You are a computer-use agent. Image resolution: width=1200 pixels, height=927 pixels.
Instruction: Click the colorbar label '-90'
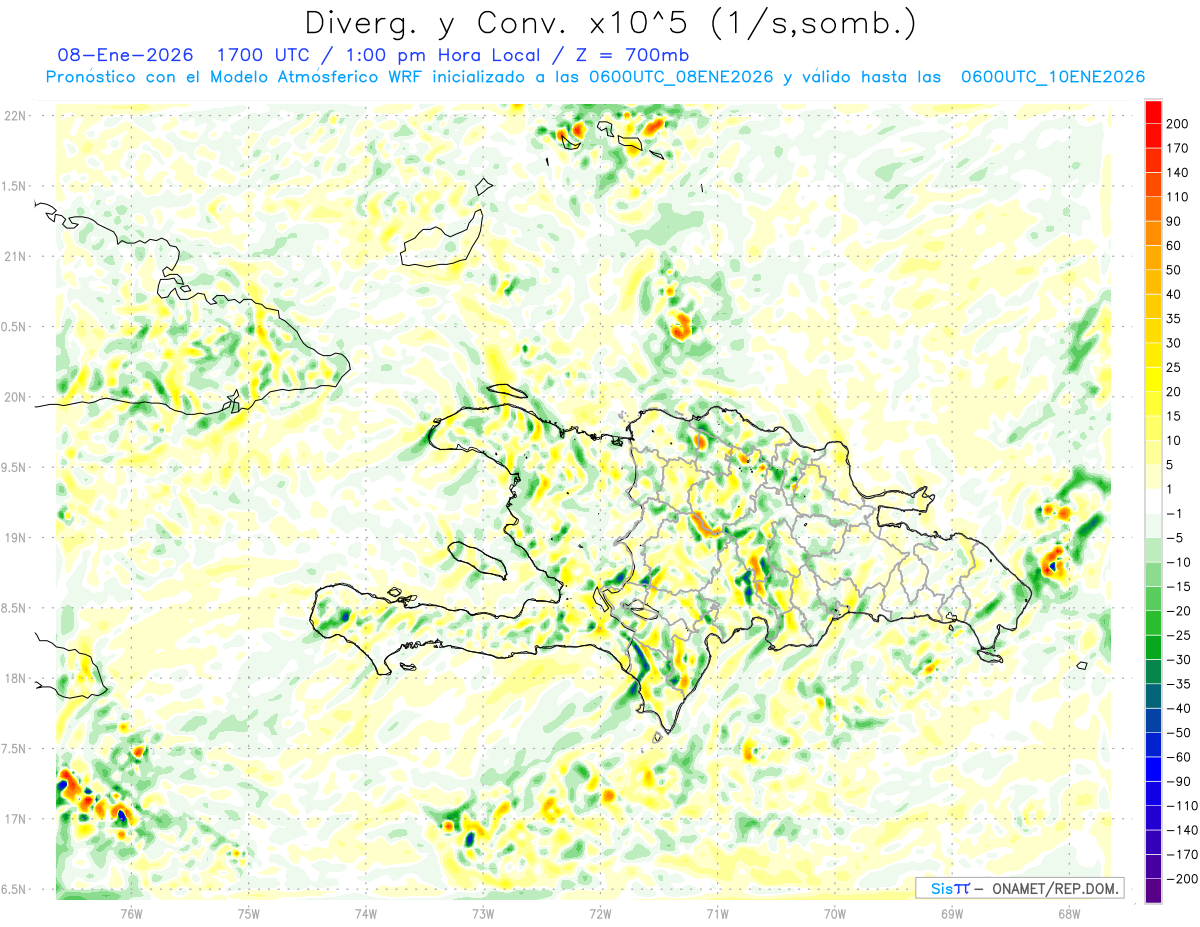1179,782
